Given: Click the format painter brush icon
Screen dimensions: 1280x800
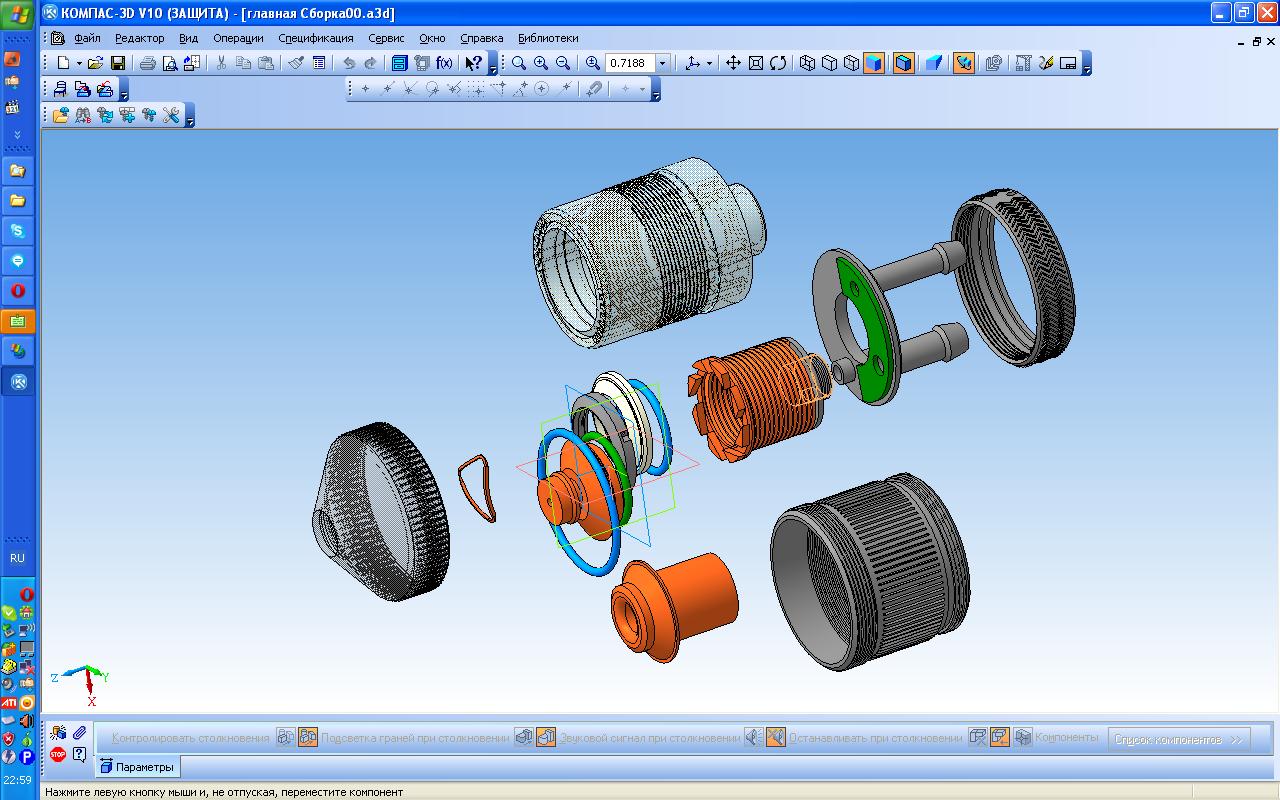Looking at the screenshot, I should [x=296, y=63].
